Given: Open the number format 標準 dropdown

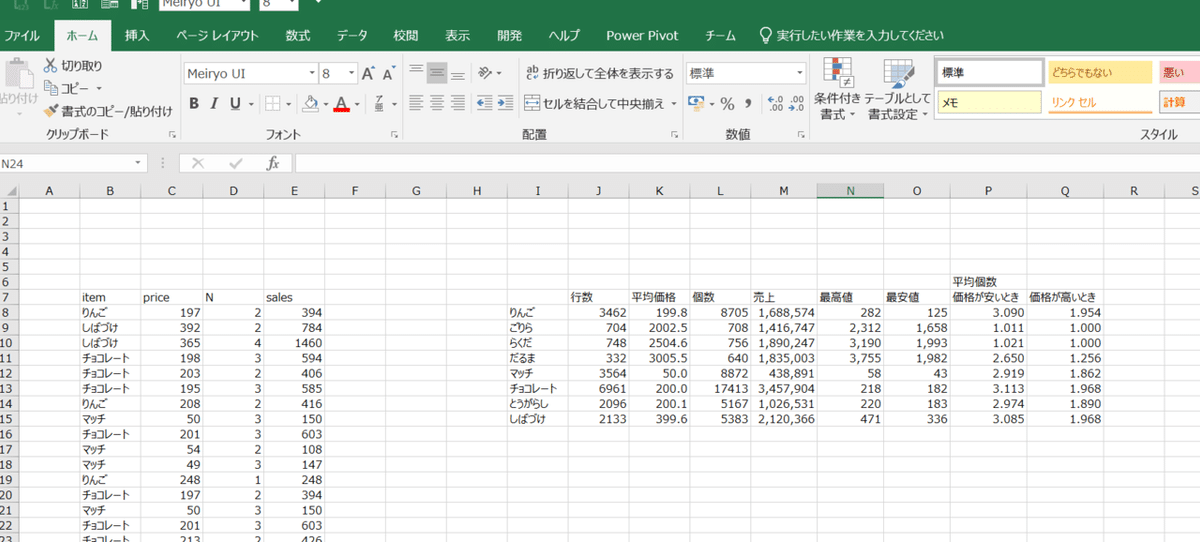Looking at the screenshot, I should (x=799, y=74).
